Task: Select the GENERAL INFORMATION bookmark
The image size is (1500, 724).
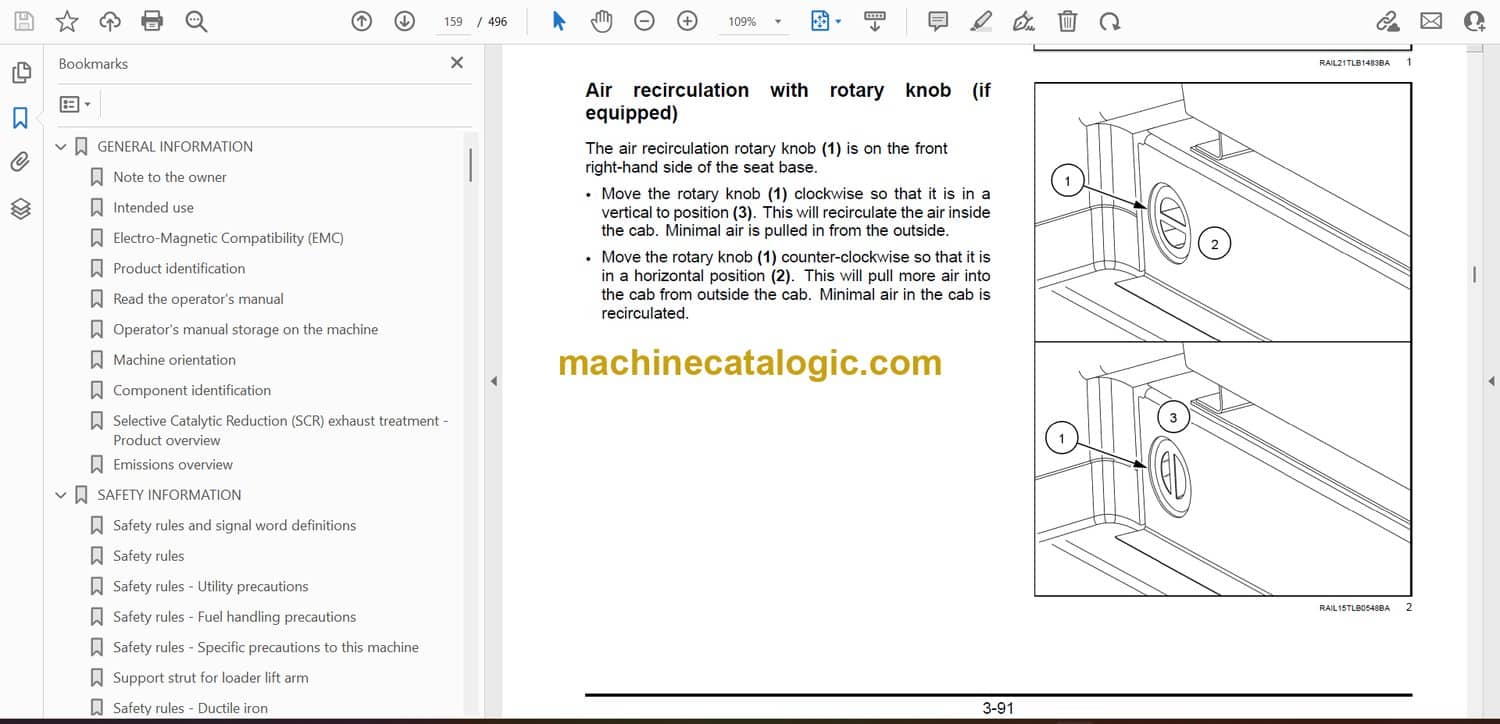Action: 175,147
